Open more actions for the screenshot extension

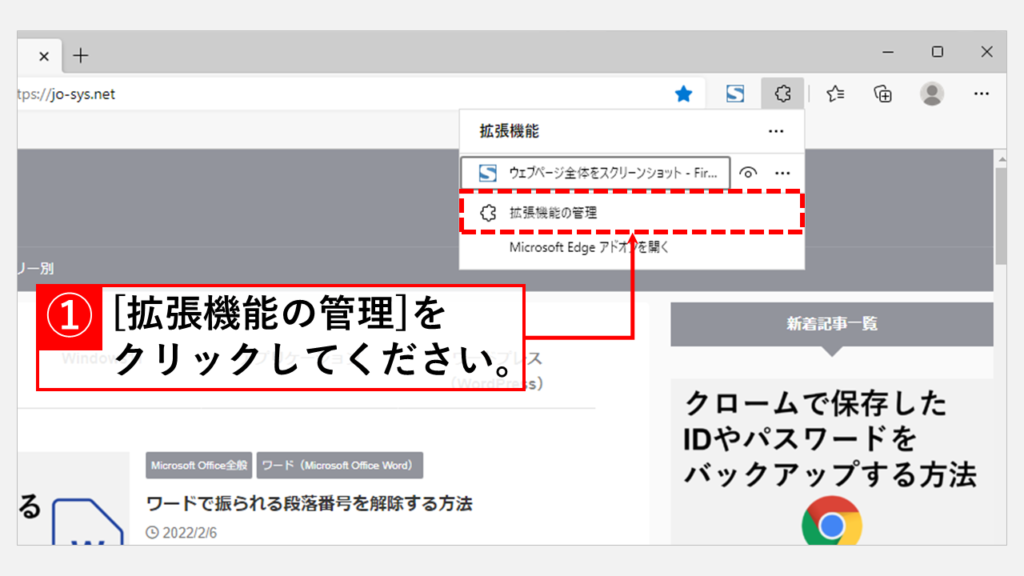pyautogui.click(x=783, y=173)
